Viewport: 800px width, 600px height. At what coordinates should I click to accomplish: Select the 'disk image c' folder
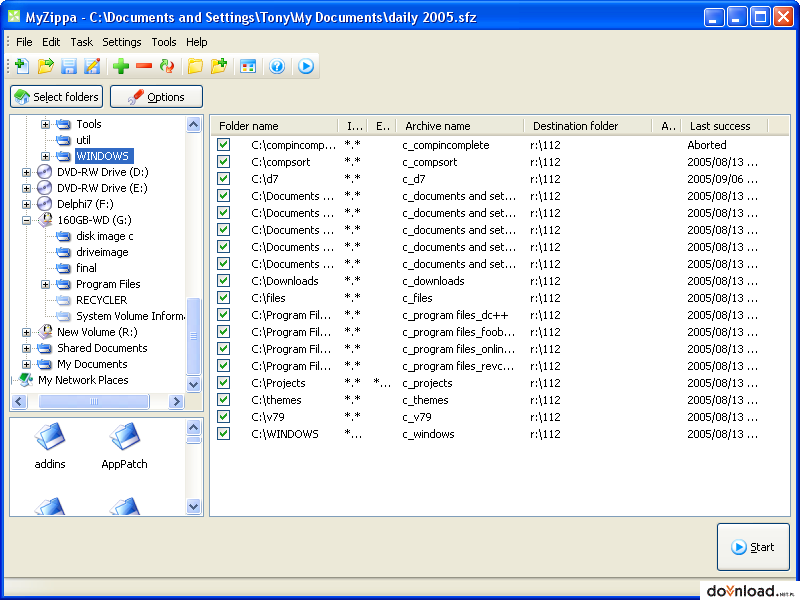coord(105,236)
